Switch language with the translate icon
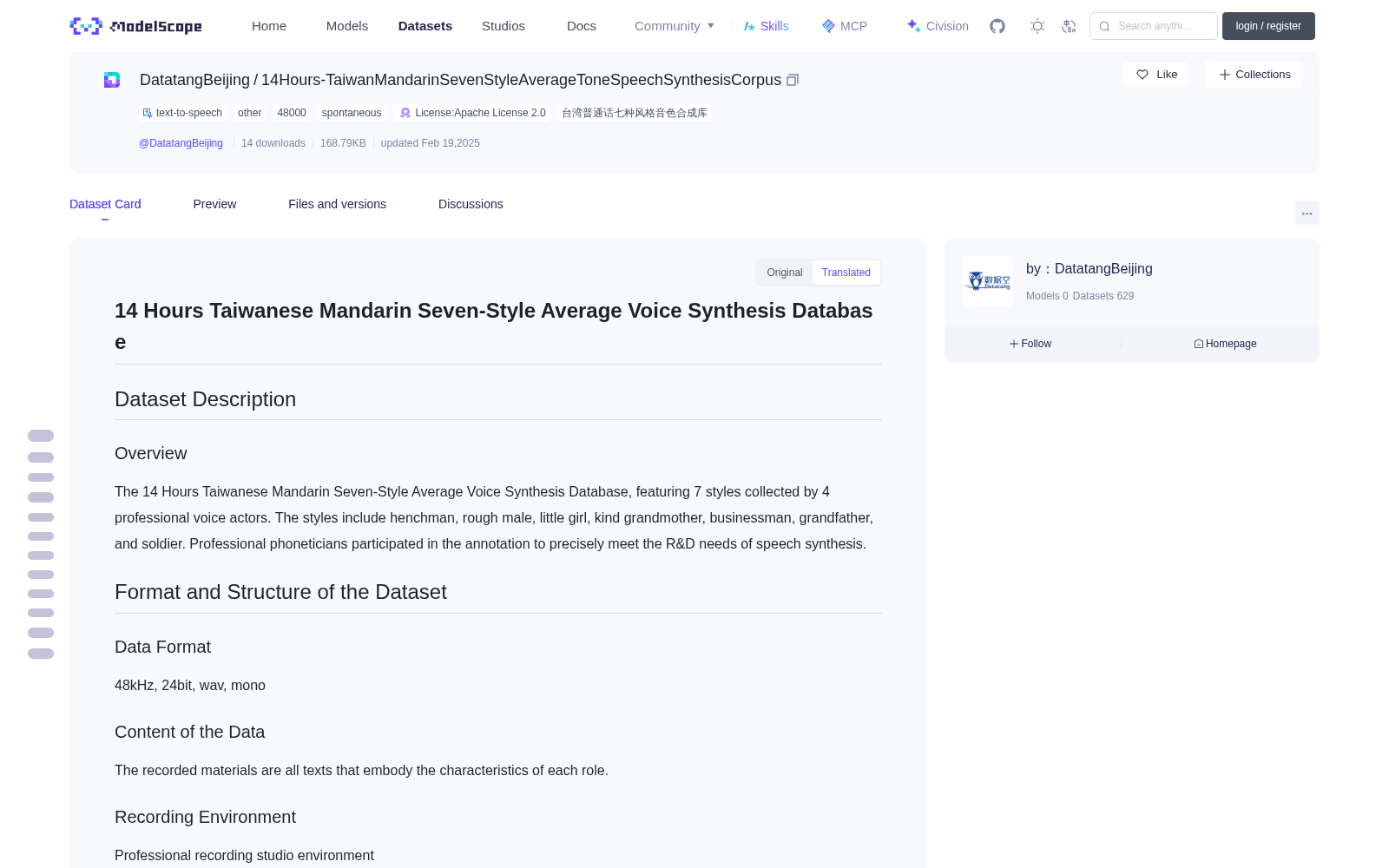1389x868 pixels. click(1069, 26)
